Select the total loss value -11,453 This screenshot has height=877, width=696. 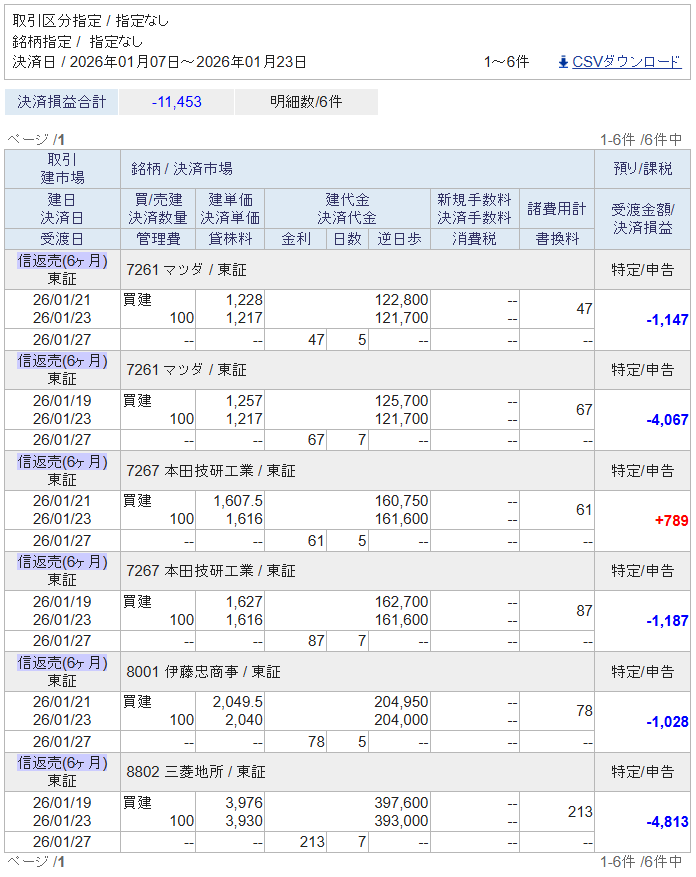pyautogui.click(x=176, y=102)
